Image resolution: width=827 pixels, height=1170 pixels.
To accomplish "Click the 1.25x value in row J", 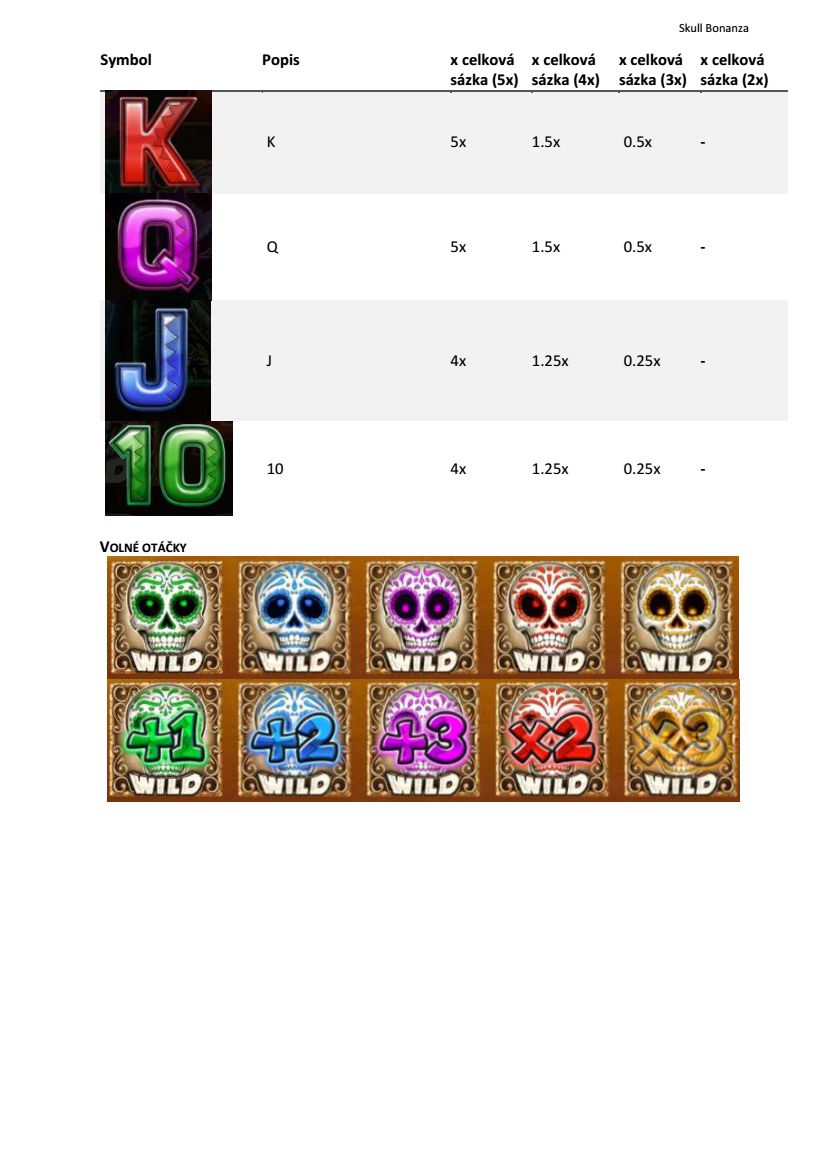I will [x=550, y=361].
